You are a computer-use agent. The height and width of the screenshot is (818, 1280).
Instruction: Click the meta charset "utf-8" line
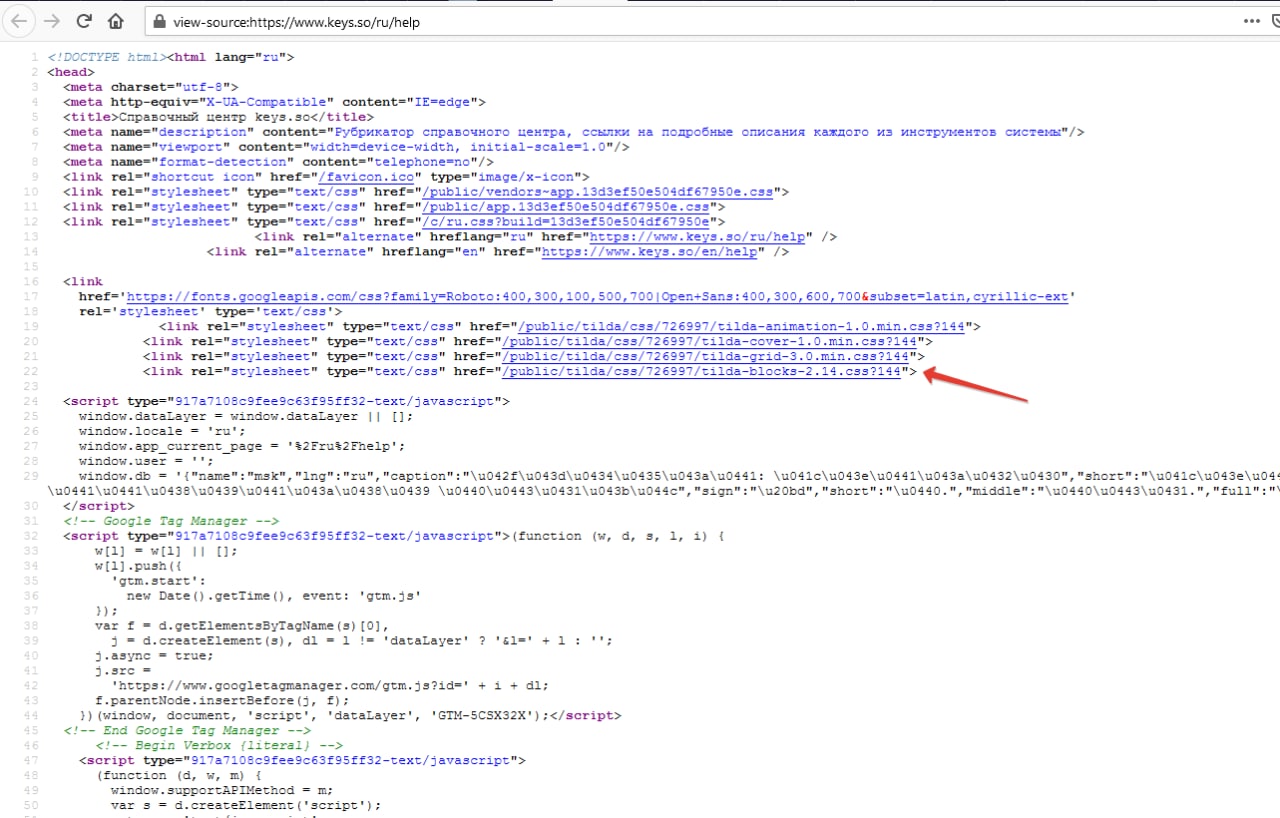tap(150, 87)
